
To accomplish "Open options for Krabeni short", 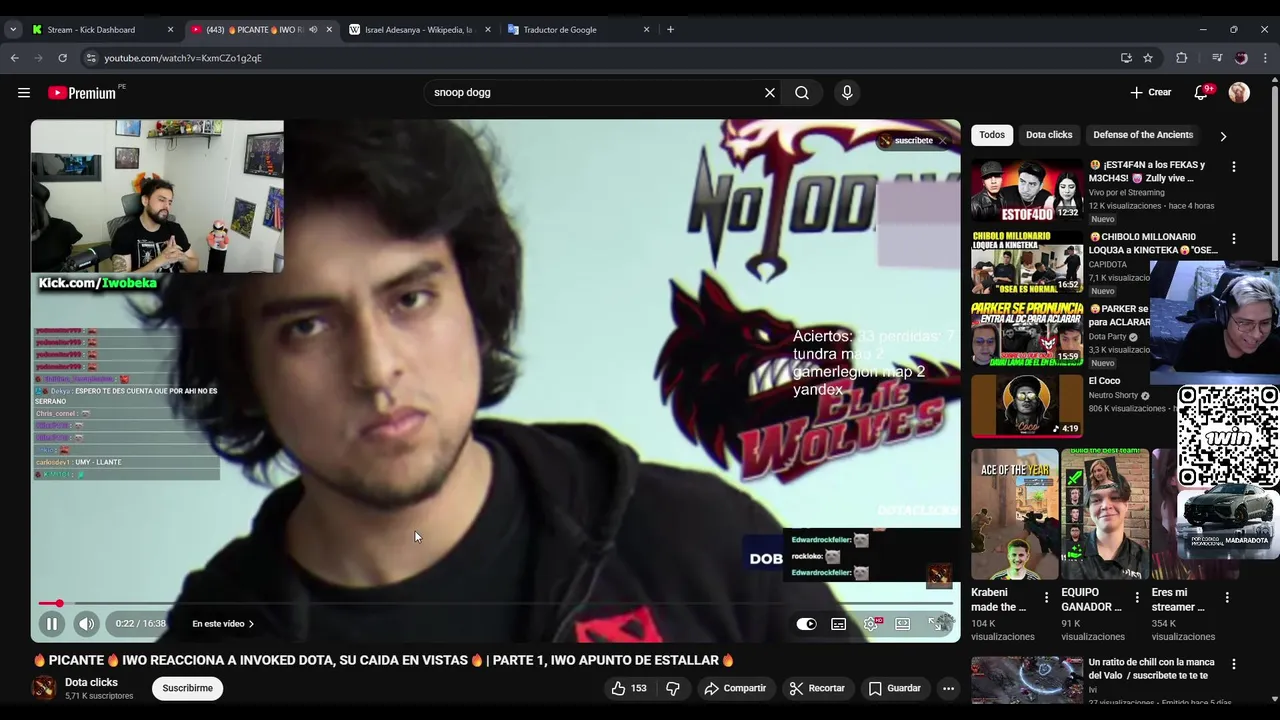I will [1046, 597].
